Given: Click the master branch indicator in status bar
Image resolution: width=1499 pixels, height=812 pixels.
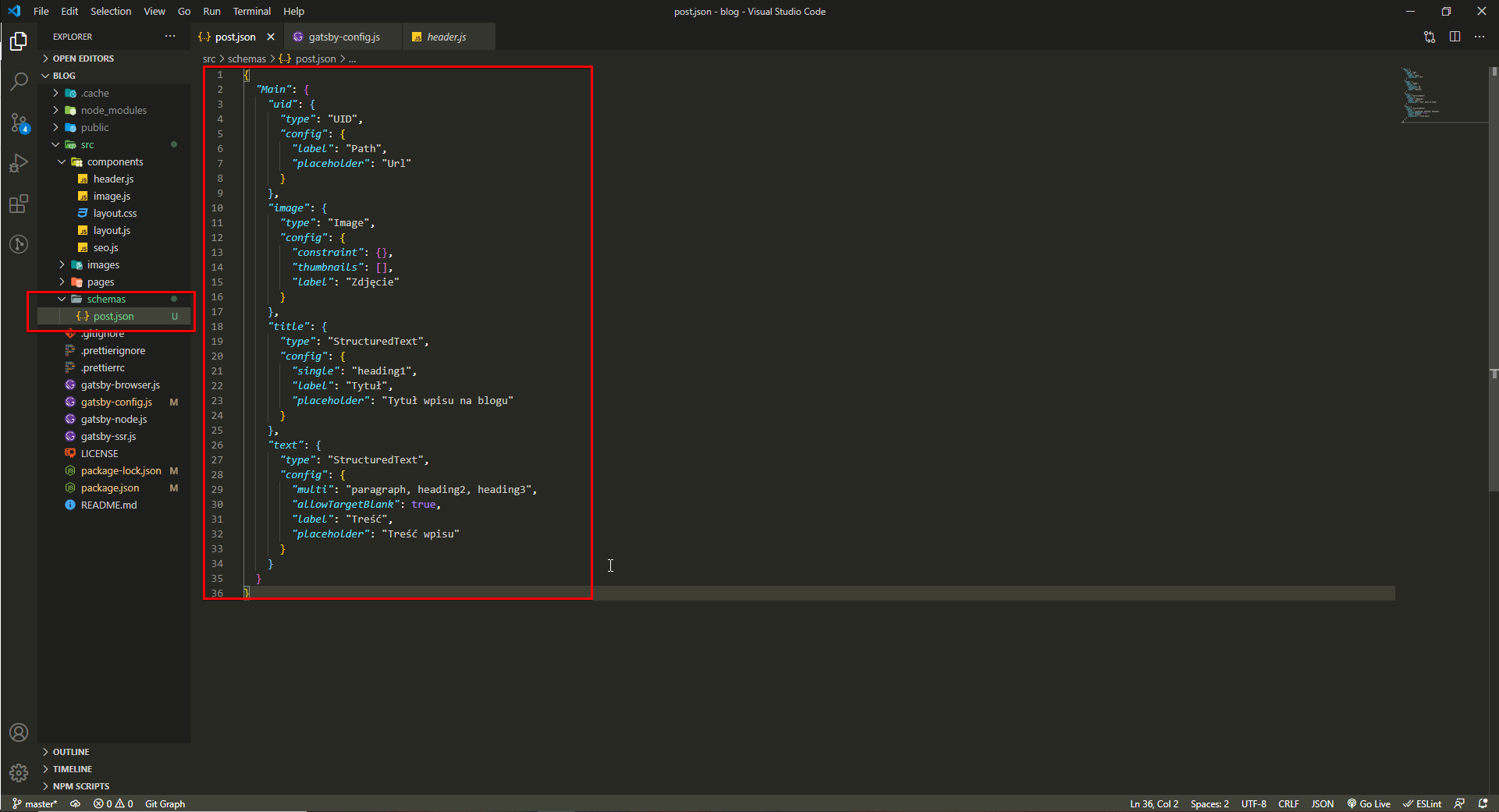Looking at the screenshot, I should pos(34,803).
